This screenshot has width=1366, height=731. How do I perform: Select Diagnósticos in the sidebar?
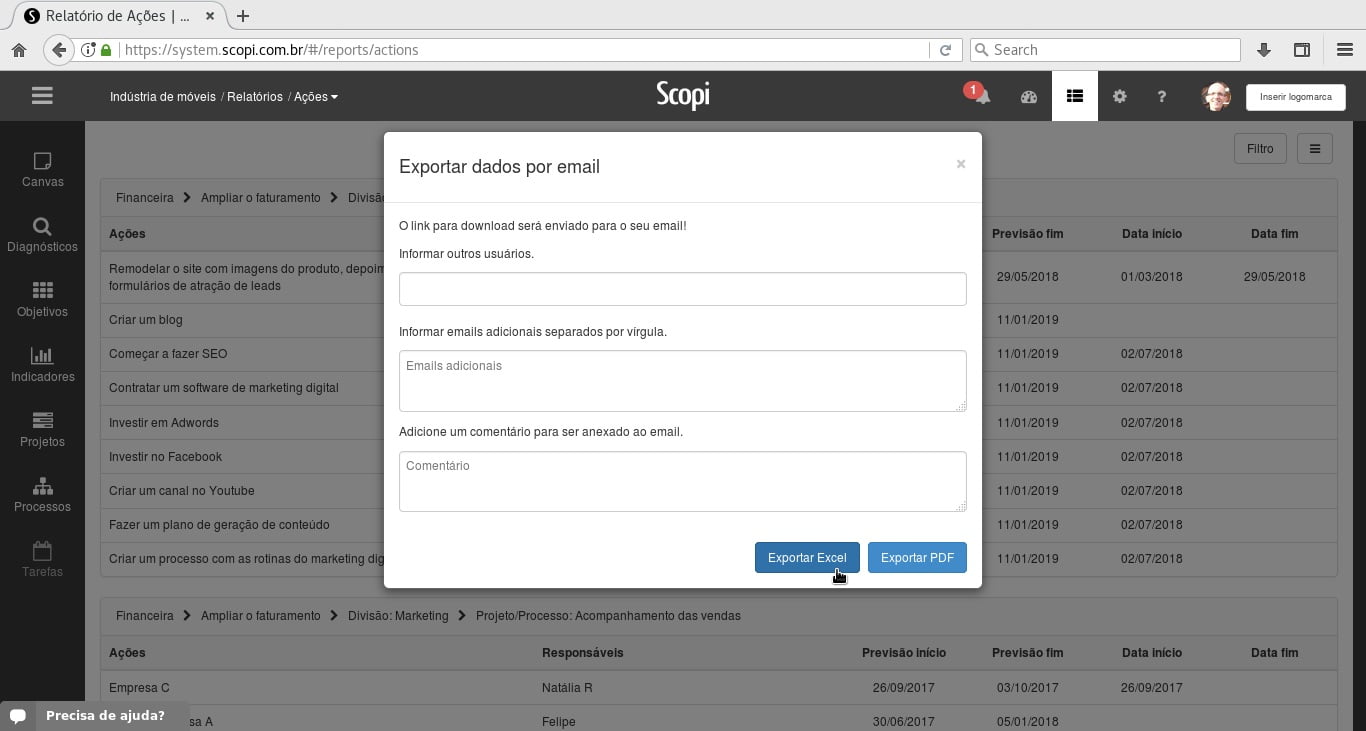[x=42, y=235]
